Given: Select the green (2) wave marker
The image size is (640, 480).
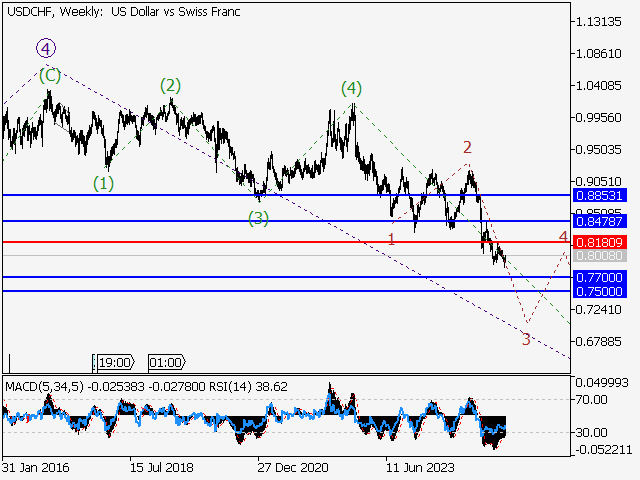Looking at the screenshot, I should [170, 85].
